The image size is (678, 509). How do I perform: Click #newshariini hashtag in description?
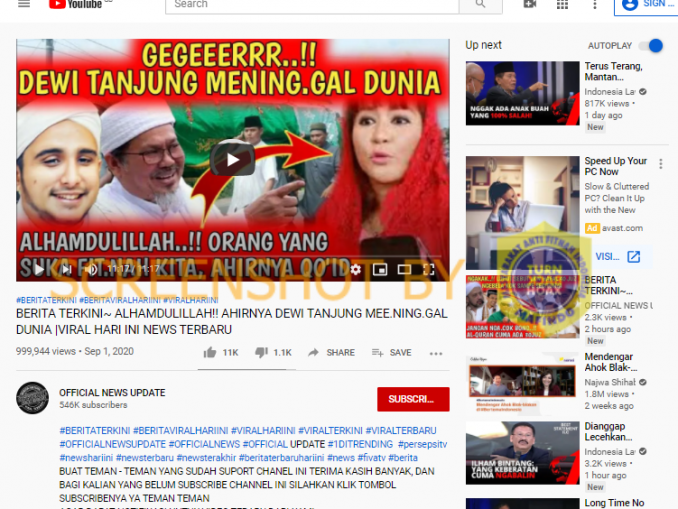[x=86, y=458]
